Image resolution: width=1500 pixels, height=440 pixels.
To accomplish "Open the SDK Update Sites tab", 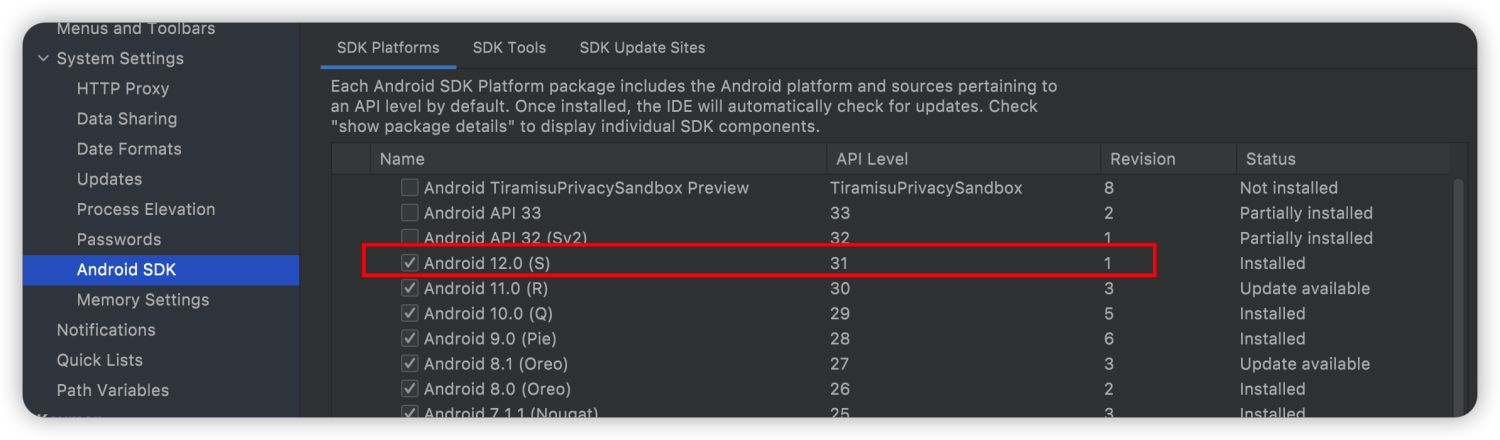I will tap(642, 48).
